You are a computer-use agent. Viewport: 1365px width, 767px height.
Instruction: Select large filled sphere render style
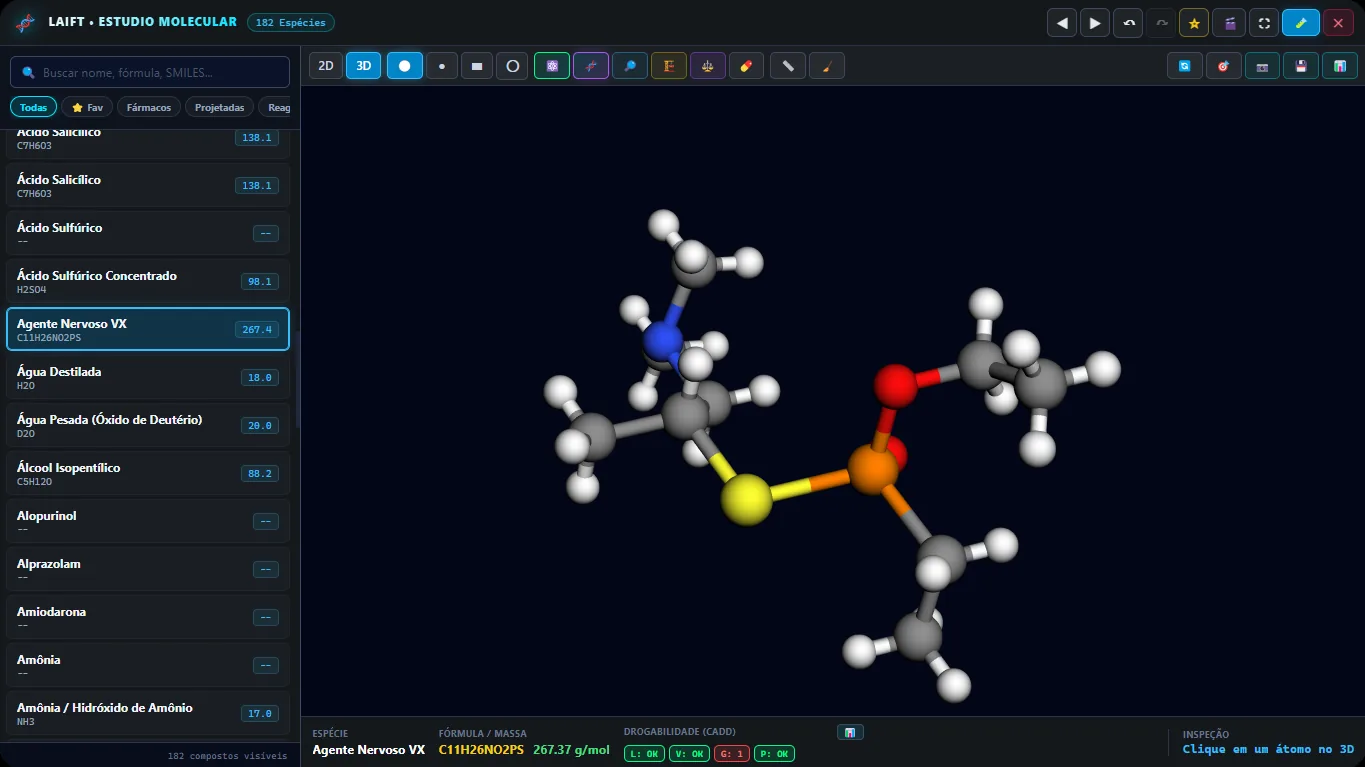pos(405,66)
